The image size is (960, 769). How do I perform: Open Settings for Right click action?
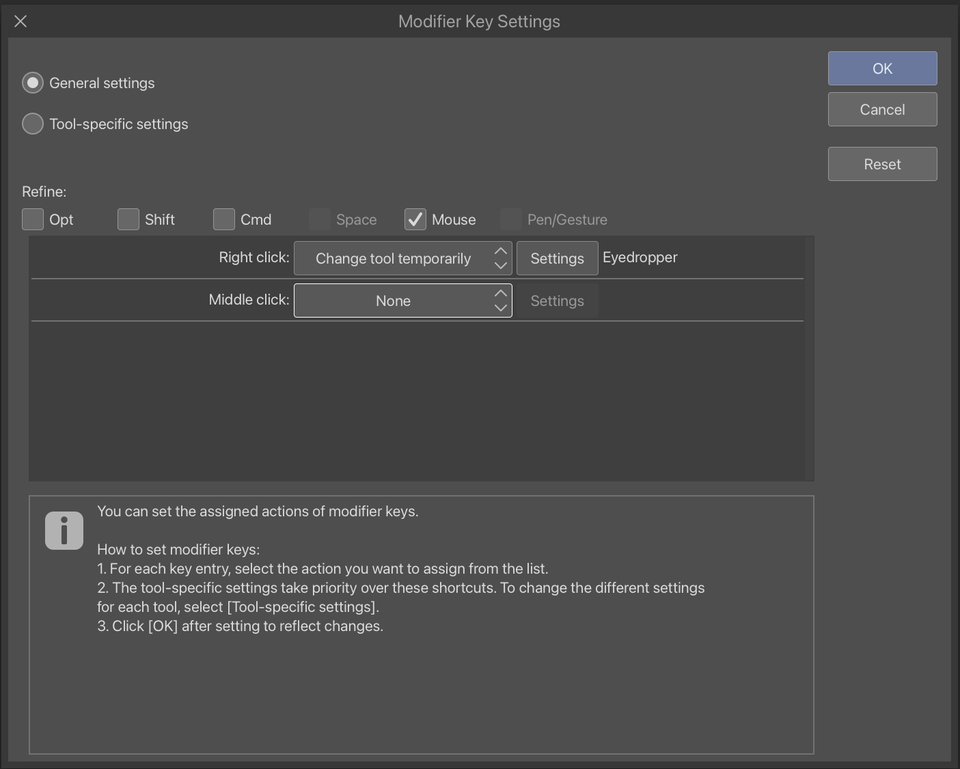[x=557, y=258]
